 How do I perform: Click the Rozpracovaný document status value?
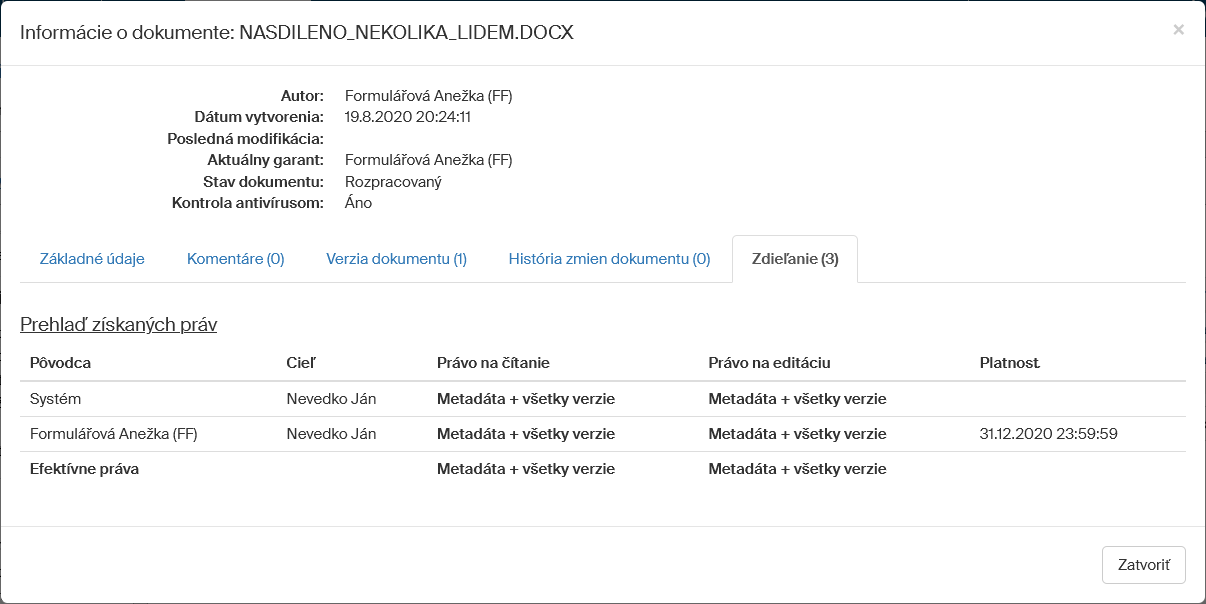[393, 182]
